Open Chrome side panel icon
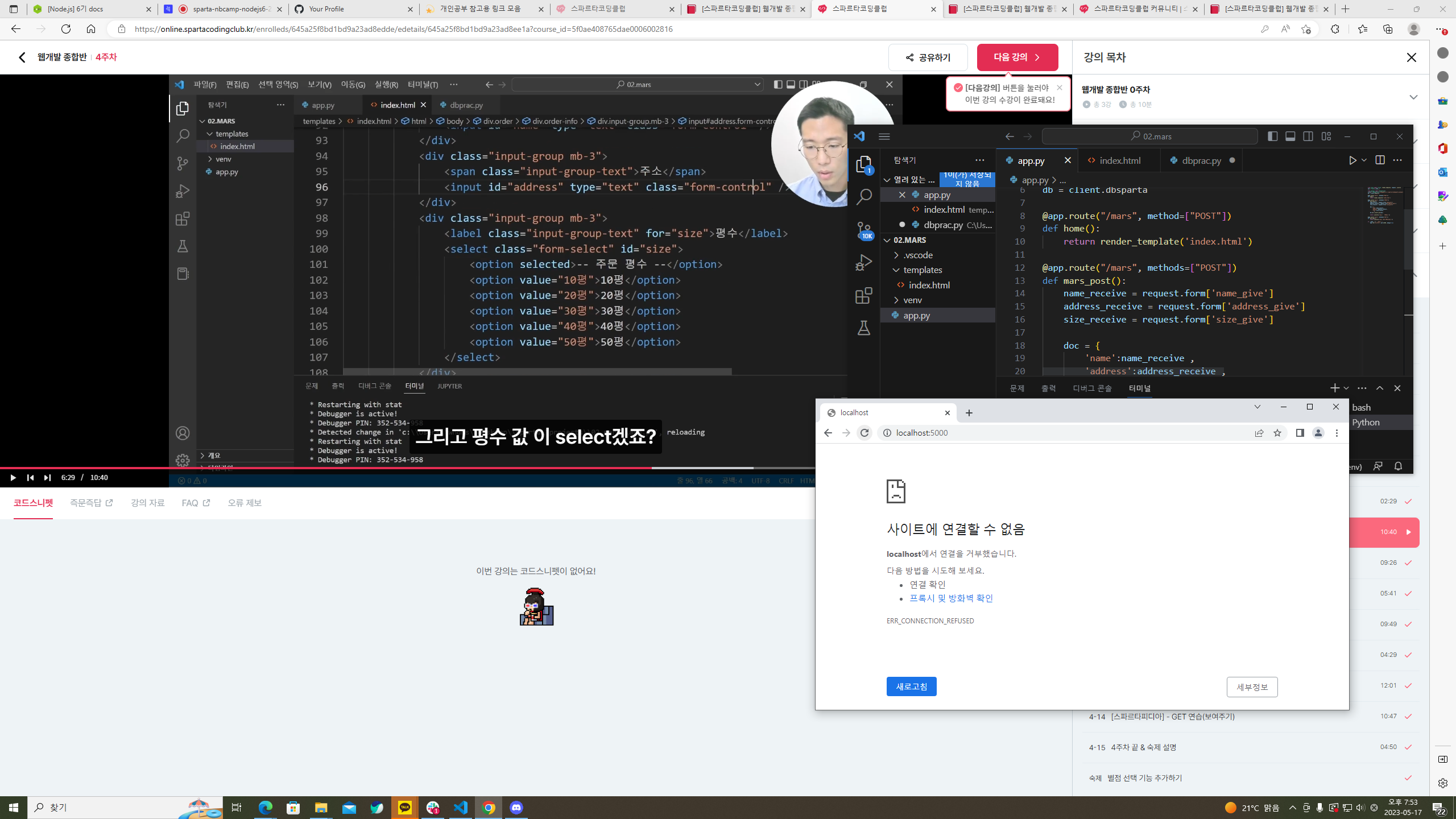 [x=1300, y=433]
